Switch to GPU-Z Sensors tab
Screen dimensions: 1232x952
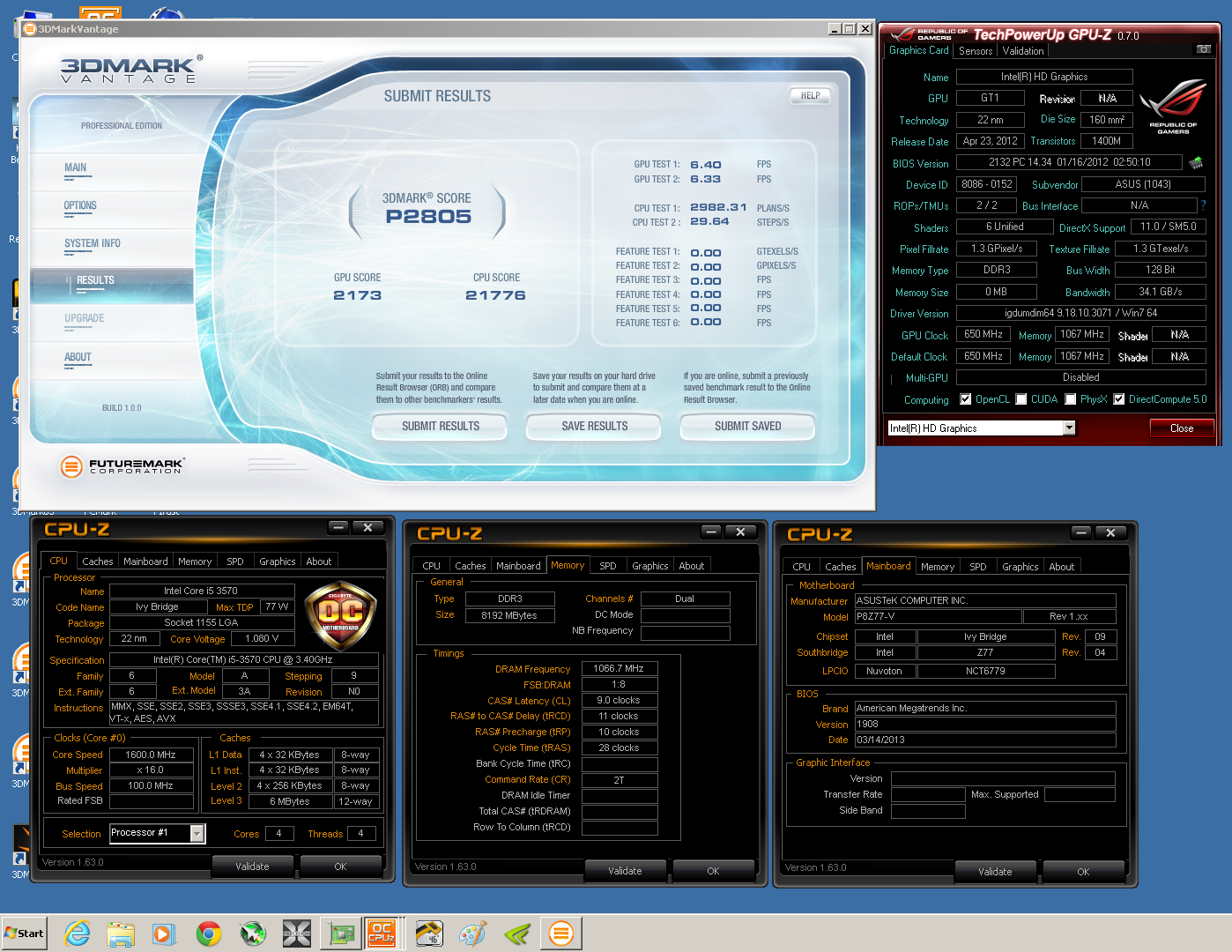point(976,51)
